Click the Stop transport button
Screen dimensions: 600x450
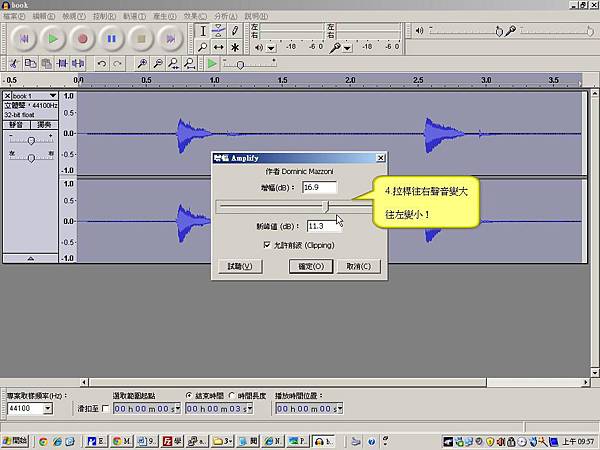141,39
